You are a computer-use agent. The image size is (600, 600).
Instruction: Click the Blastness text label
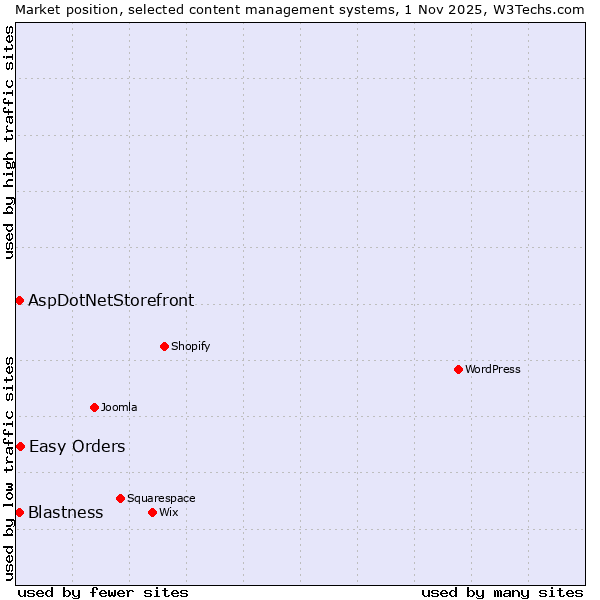point(65,512)
